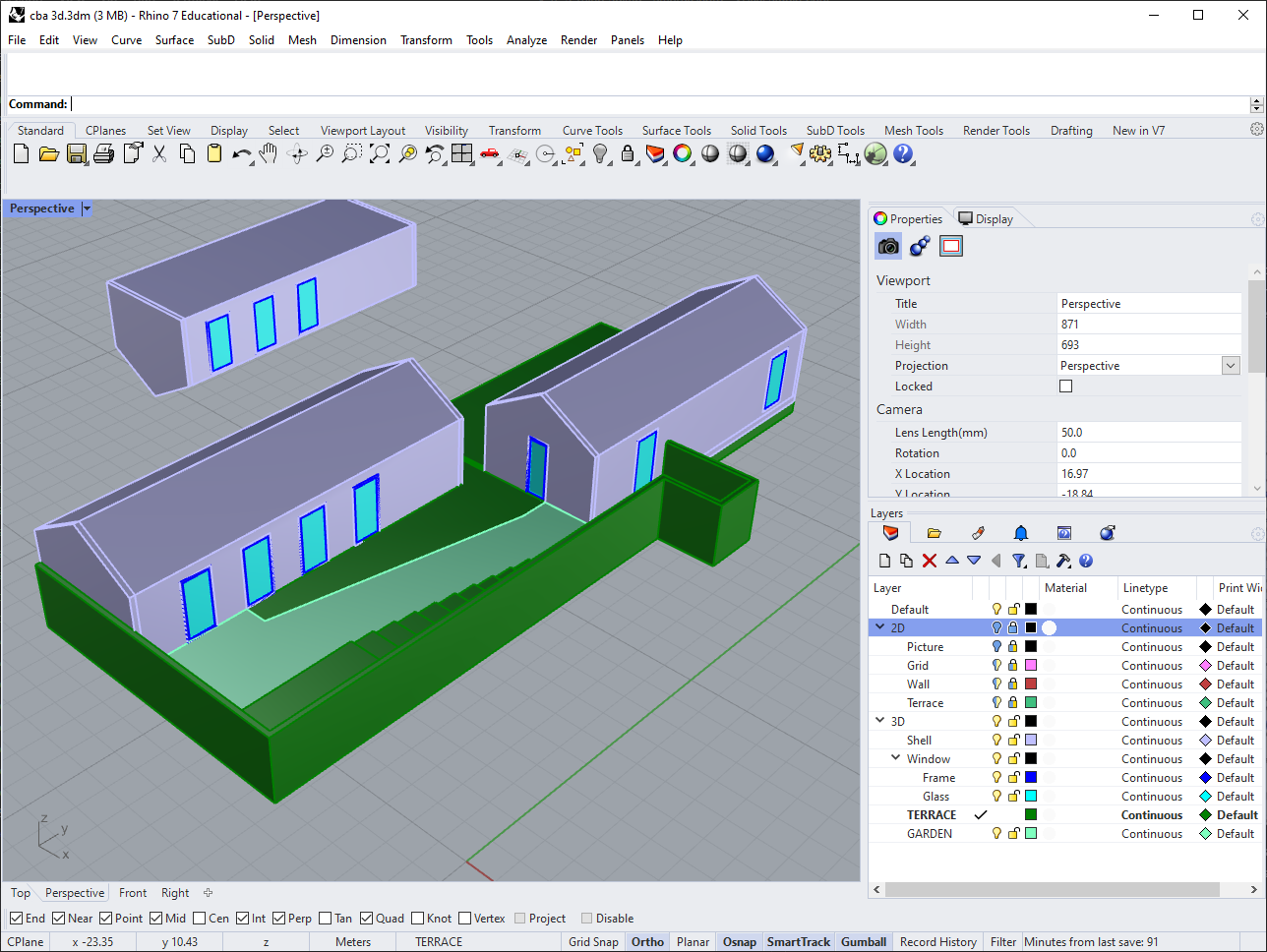Click the Glass layer color swatch
This screenshot has height=952, width=1267.
(1030, 796)
